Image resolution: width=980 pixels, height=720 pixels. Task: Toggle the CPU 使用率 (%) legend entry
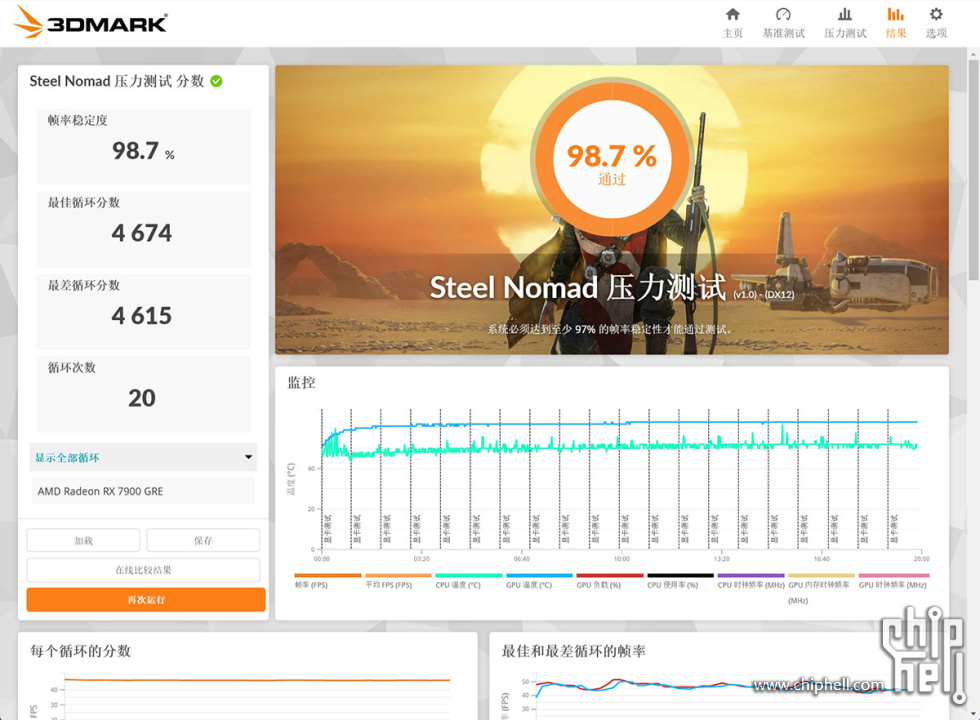coord(681,581)
